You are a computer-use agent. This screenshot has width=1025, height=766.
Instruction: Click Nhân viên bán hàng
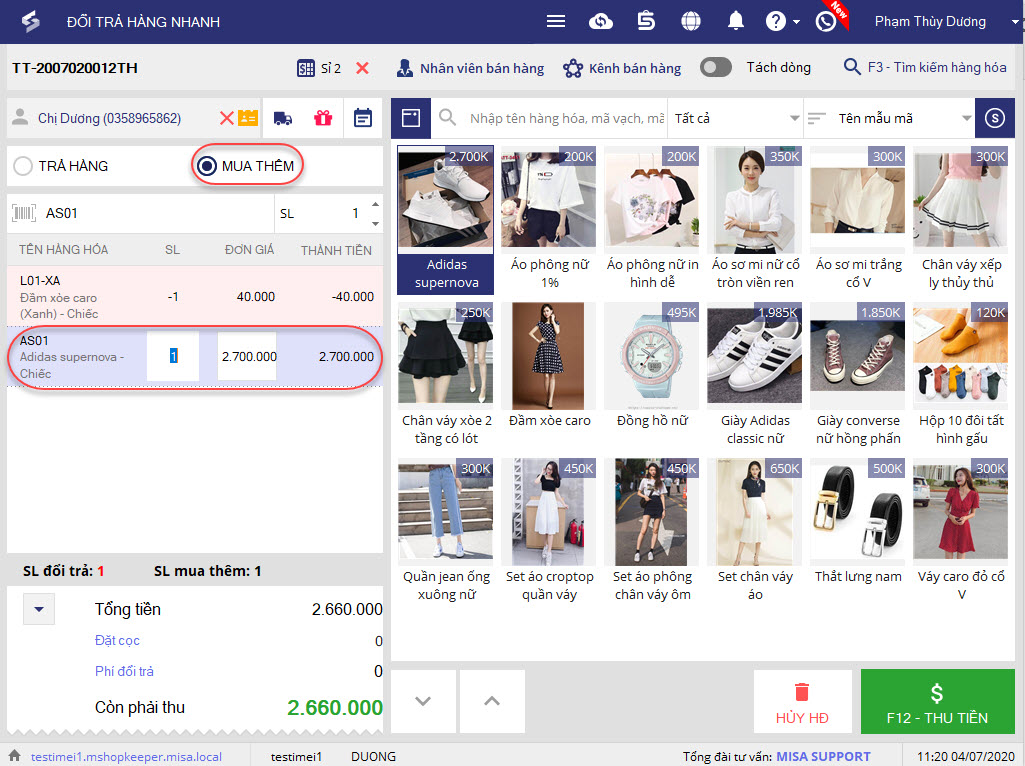[471, 68]
